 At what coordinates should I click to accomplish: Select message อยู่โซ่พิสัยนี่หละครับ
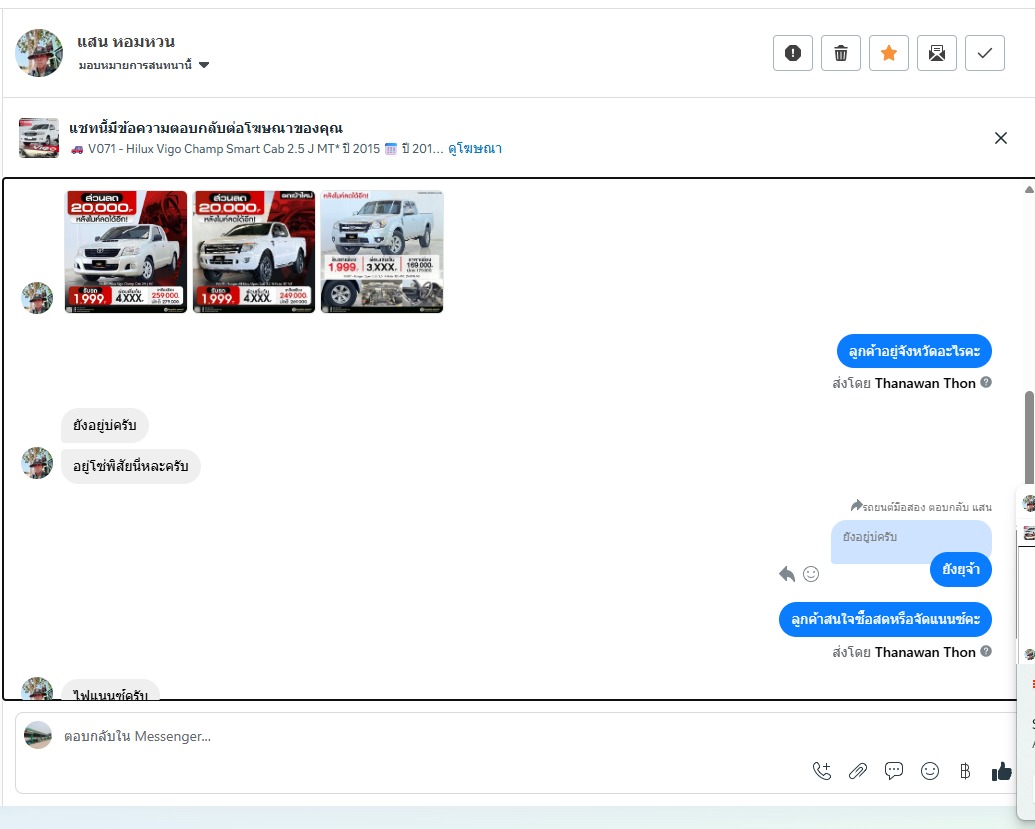point(131,467)
